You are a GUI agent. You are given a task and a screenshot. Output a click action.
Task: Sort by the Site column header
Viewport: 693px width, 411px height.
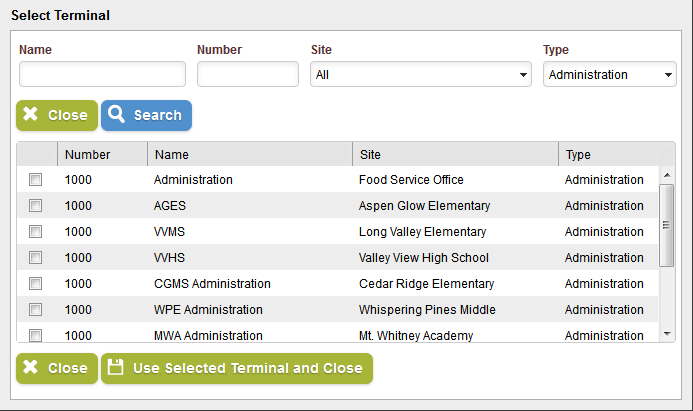pos(455,154)
